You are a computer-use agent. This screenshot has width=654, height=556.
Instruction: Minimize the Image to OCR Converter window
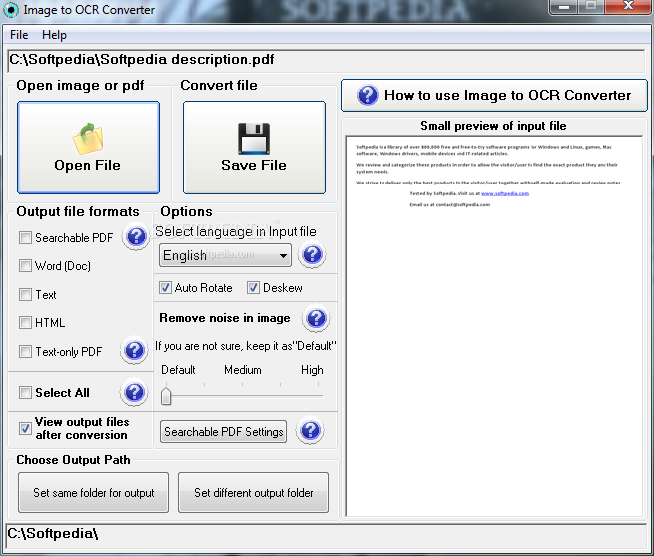pos(564,7)
